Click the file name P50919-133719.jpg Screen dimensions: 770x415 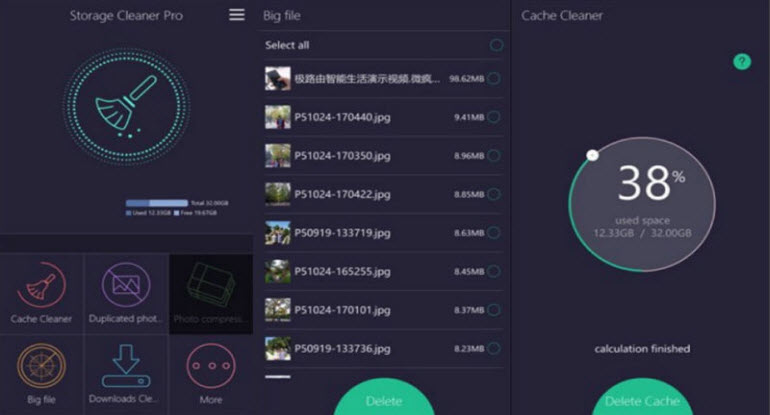[x=342, y=233]
